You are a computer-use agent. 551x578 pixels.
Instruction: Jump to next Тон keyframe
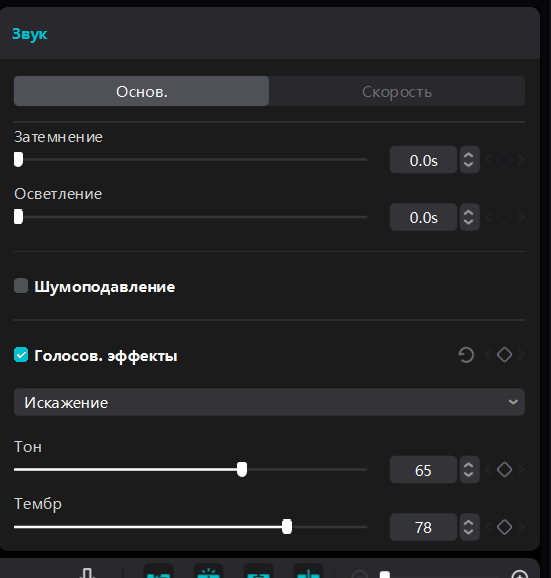pyautogui.click(x=521, y=470)
